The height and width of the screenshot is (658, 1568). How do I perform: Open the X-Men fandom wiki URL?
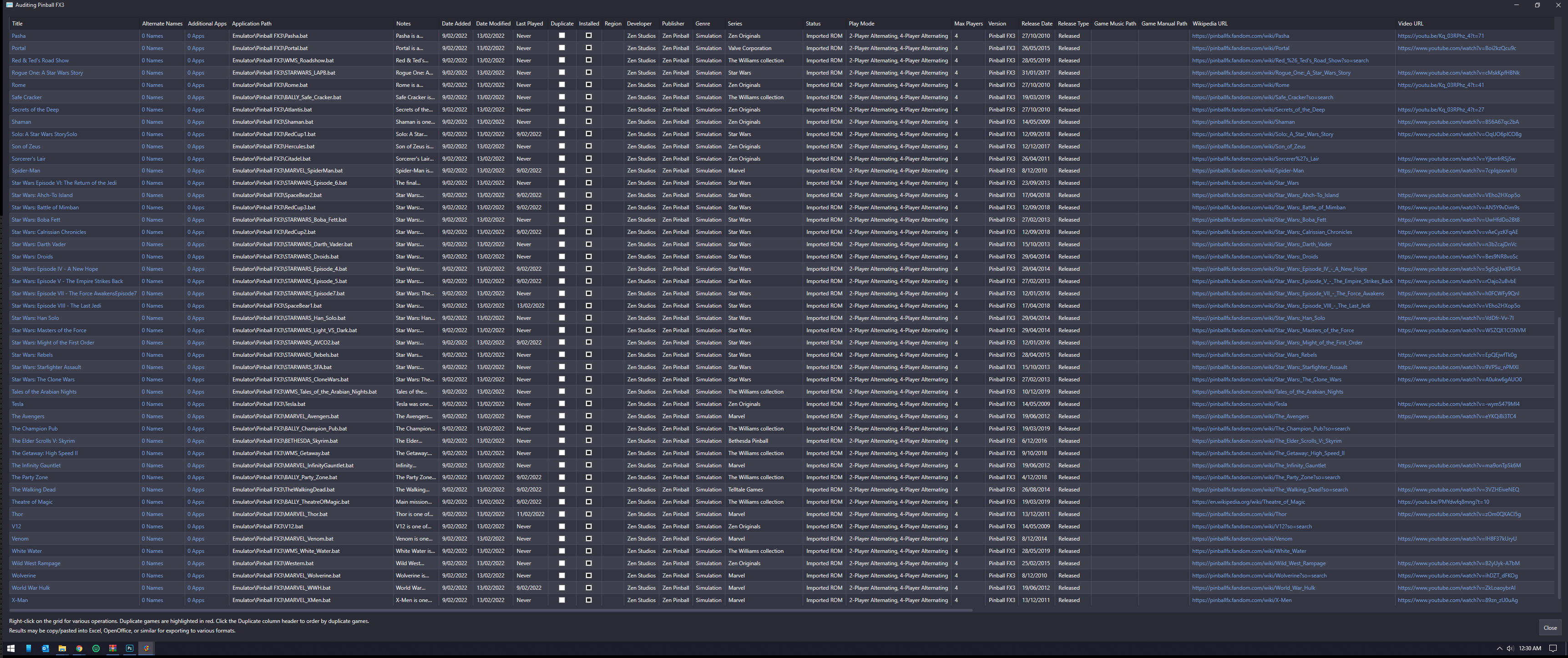tap(1242, 600)
